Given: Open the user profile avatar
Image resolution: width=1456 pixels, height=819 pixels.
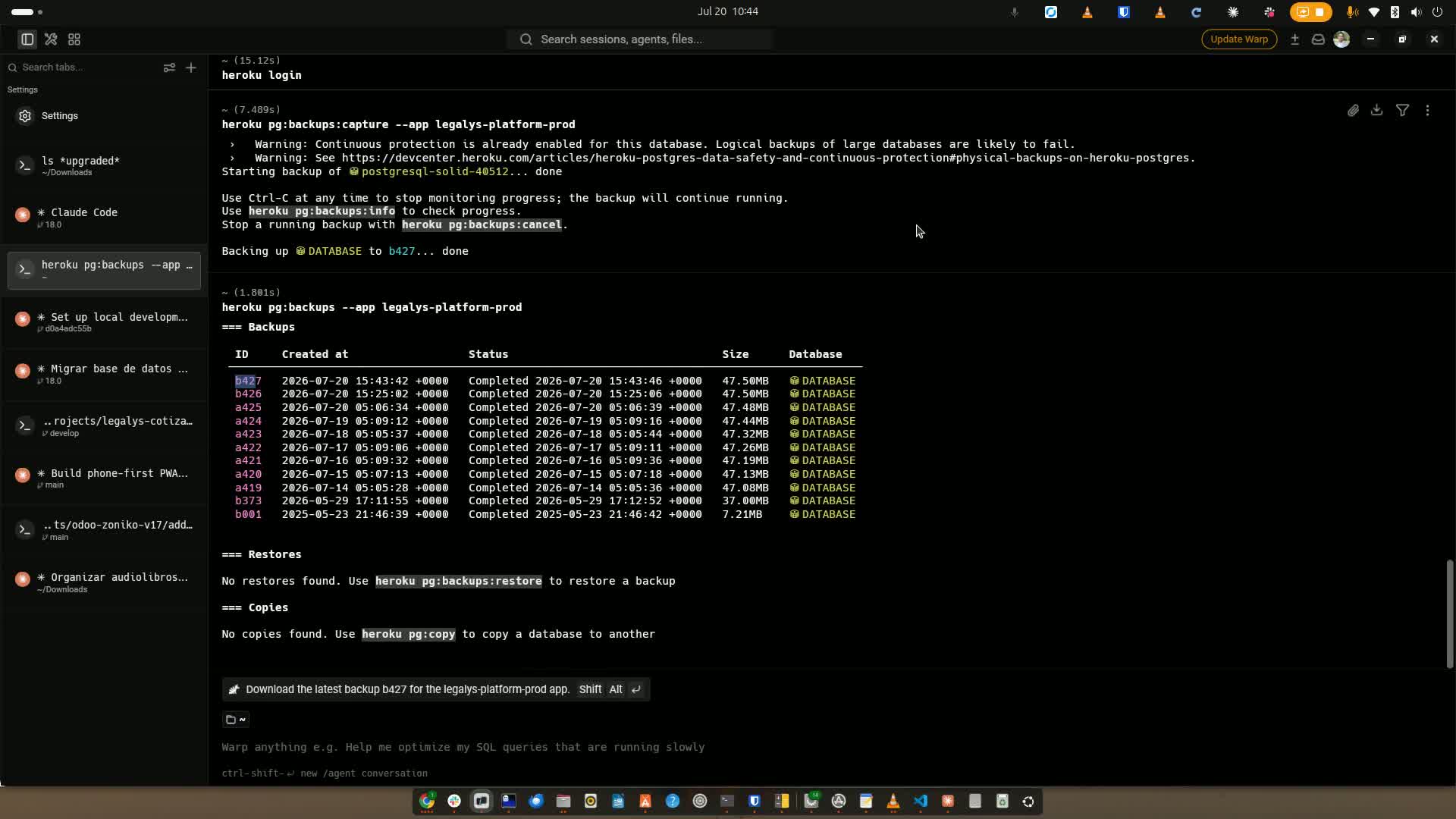Looking at the screenshot, I should pyautogui.click(x=1341, y=39).
